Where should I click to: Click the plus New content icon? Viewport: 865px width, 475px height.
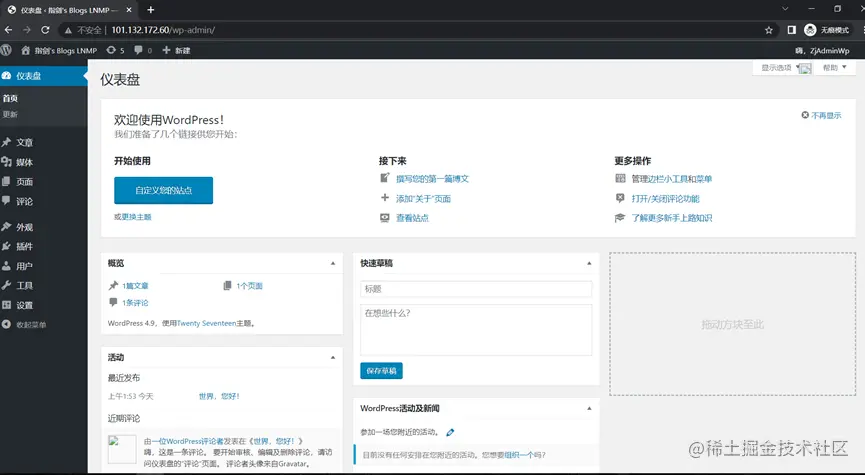(x=166, y=50)
